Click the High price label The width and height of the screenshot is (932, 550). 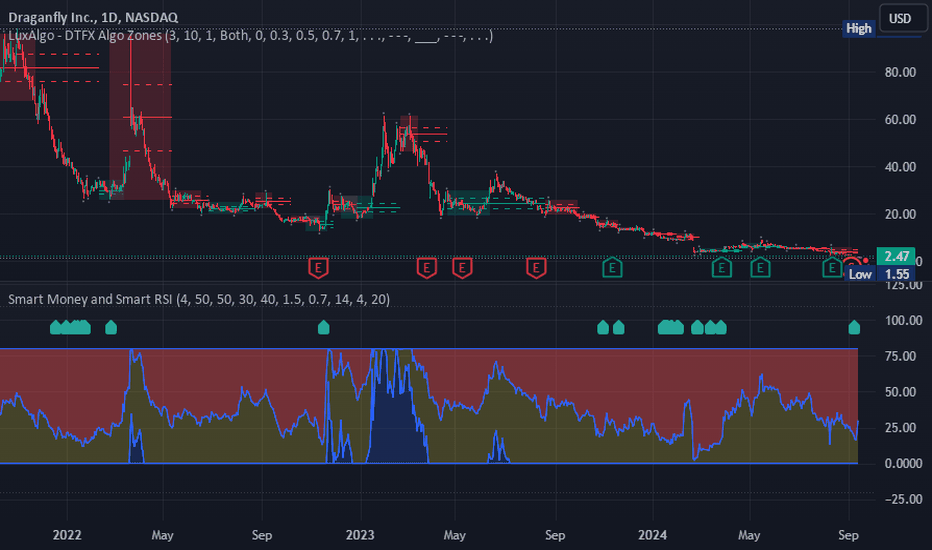coord(858,28)
